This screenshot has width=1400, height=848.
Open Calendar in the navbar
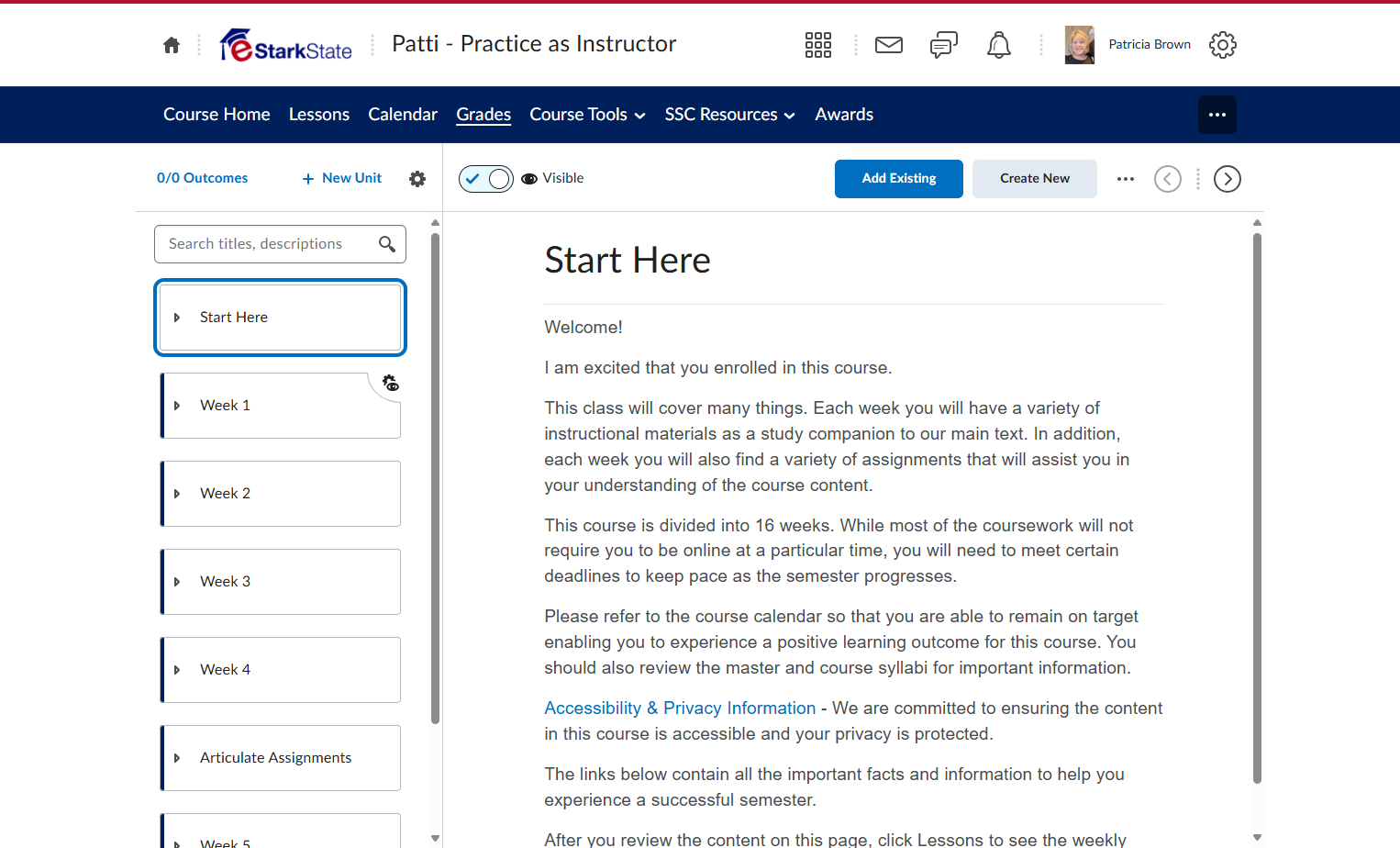click(x=403, y=115)
